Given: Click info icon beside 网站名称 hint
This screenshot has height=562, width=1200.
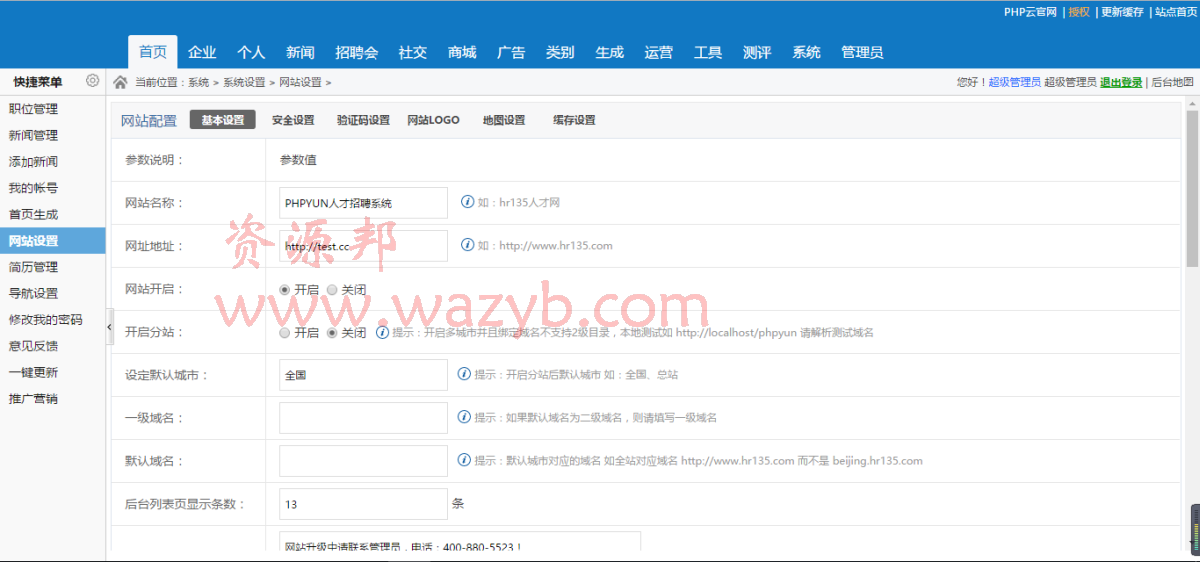Looking at the screenshot, I should click(x=467, y=202).
